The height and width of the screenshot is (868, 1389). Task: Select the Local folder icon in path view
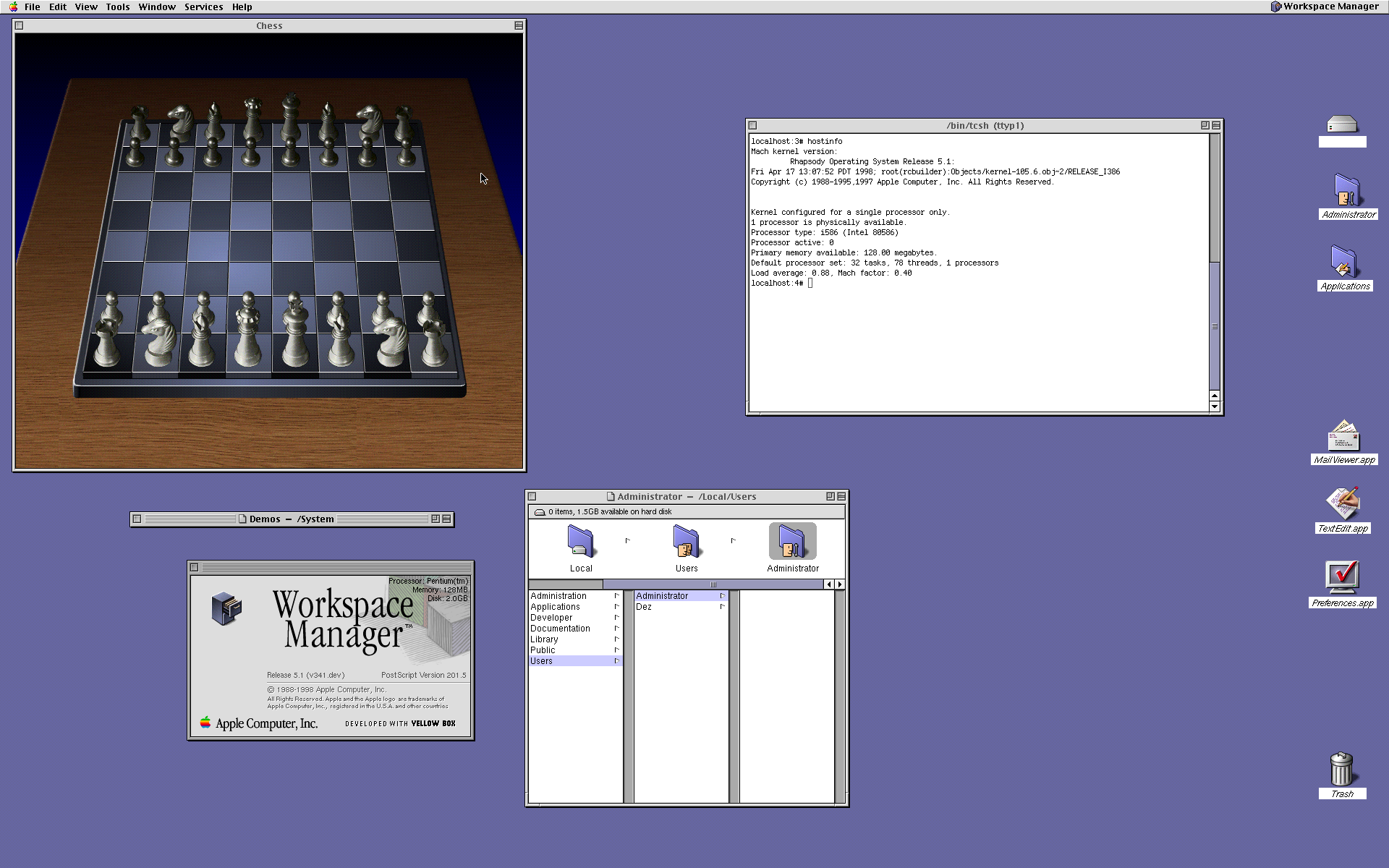click(580, 542)
